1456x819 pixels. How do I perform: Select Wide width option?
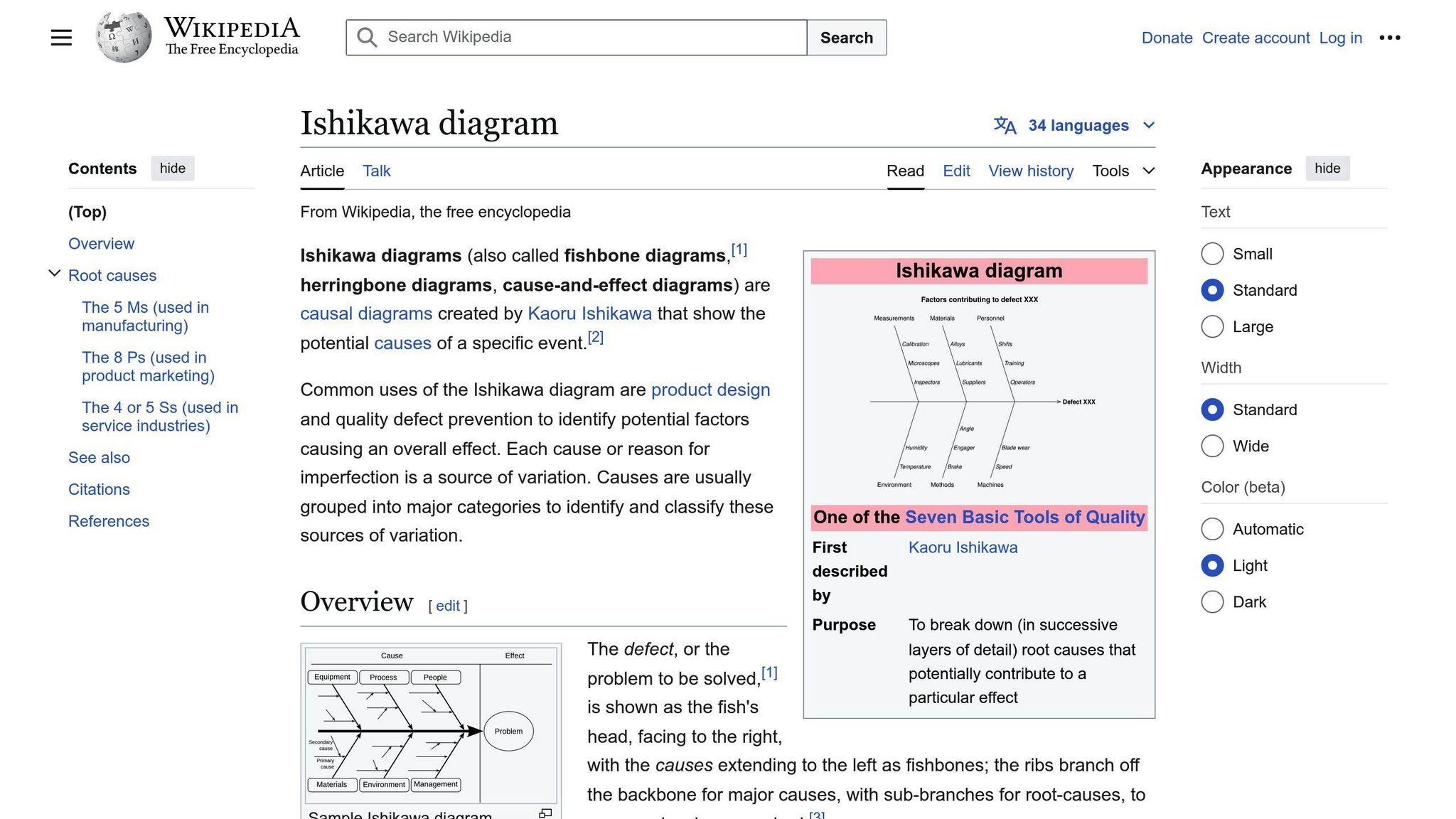[1212, 446]
